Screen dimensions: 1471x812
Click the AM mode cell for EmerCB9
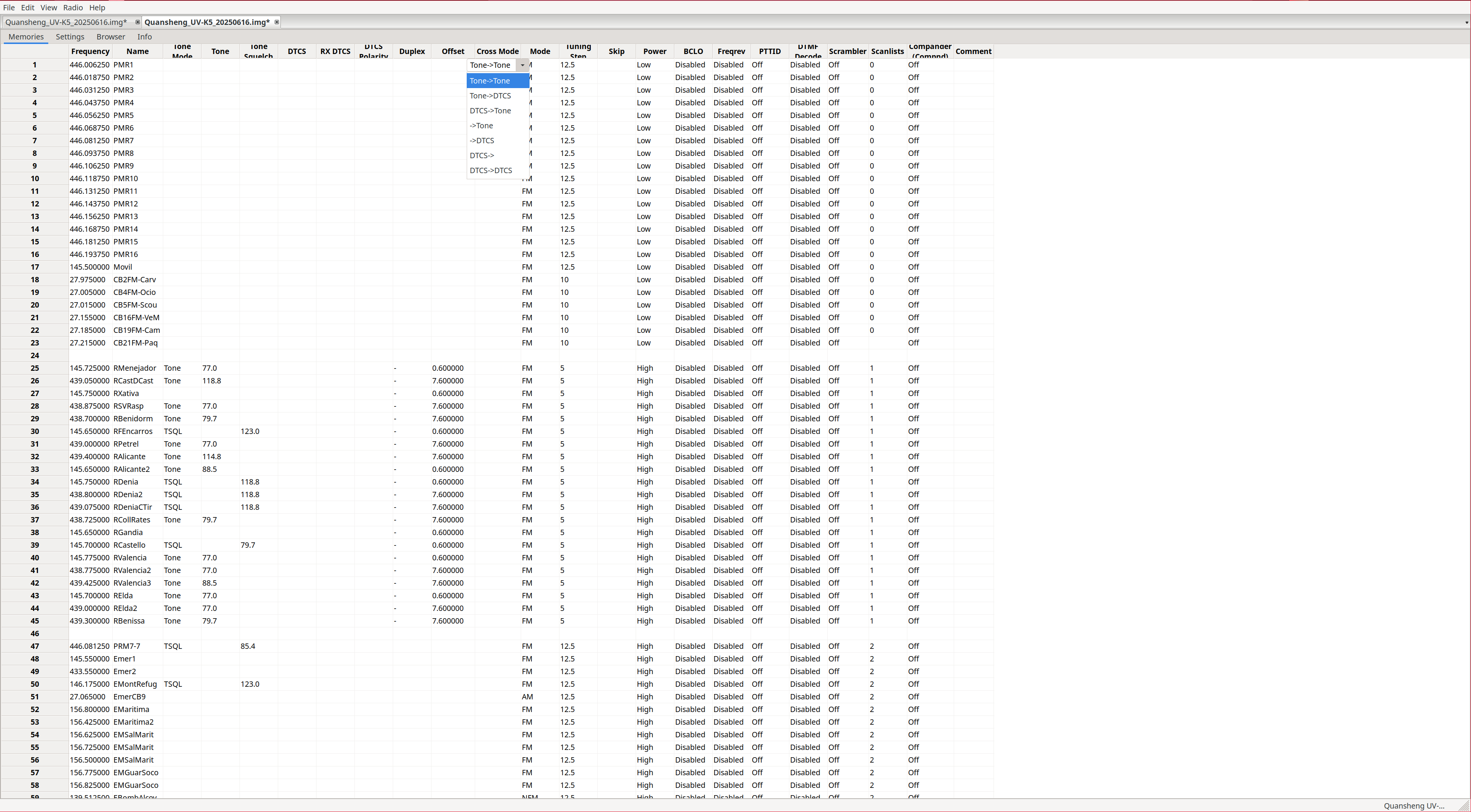(527, 697)
